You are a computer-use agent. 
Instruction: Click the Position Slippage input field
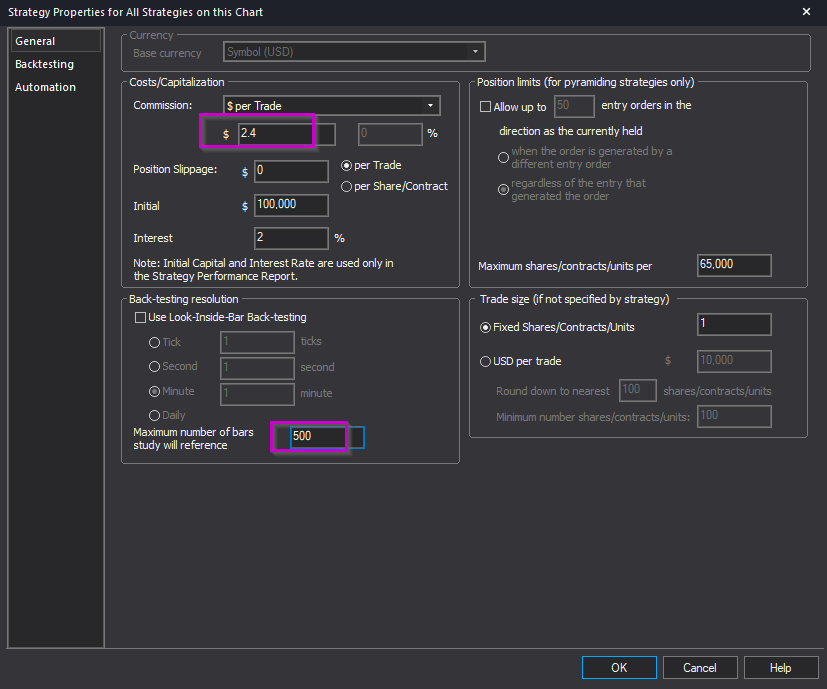(x=291, y=172)
